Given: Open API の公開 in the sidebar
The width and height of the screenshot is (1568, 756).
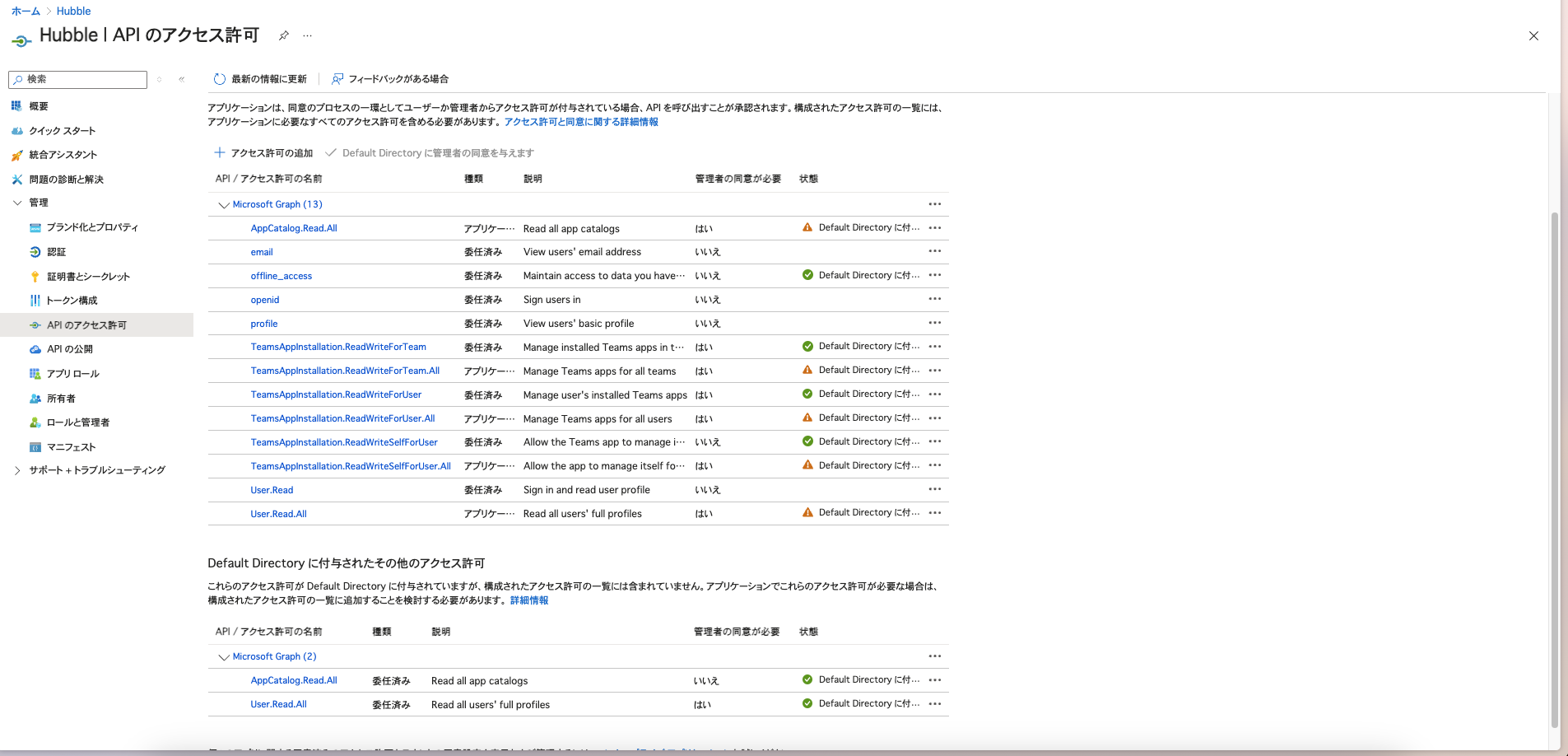Looking at the screenshot, I should [x=70, y=349].
